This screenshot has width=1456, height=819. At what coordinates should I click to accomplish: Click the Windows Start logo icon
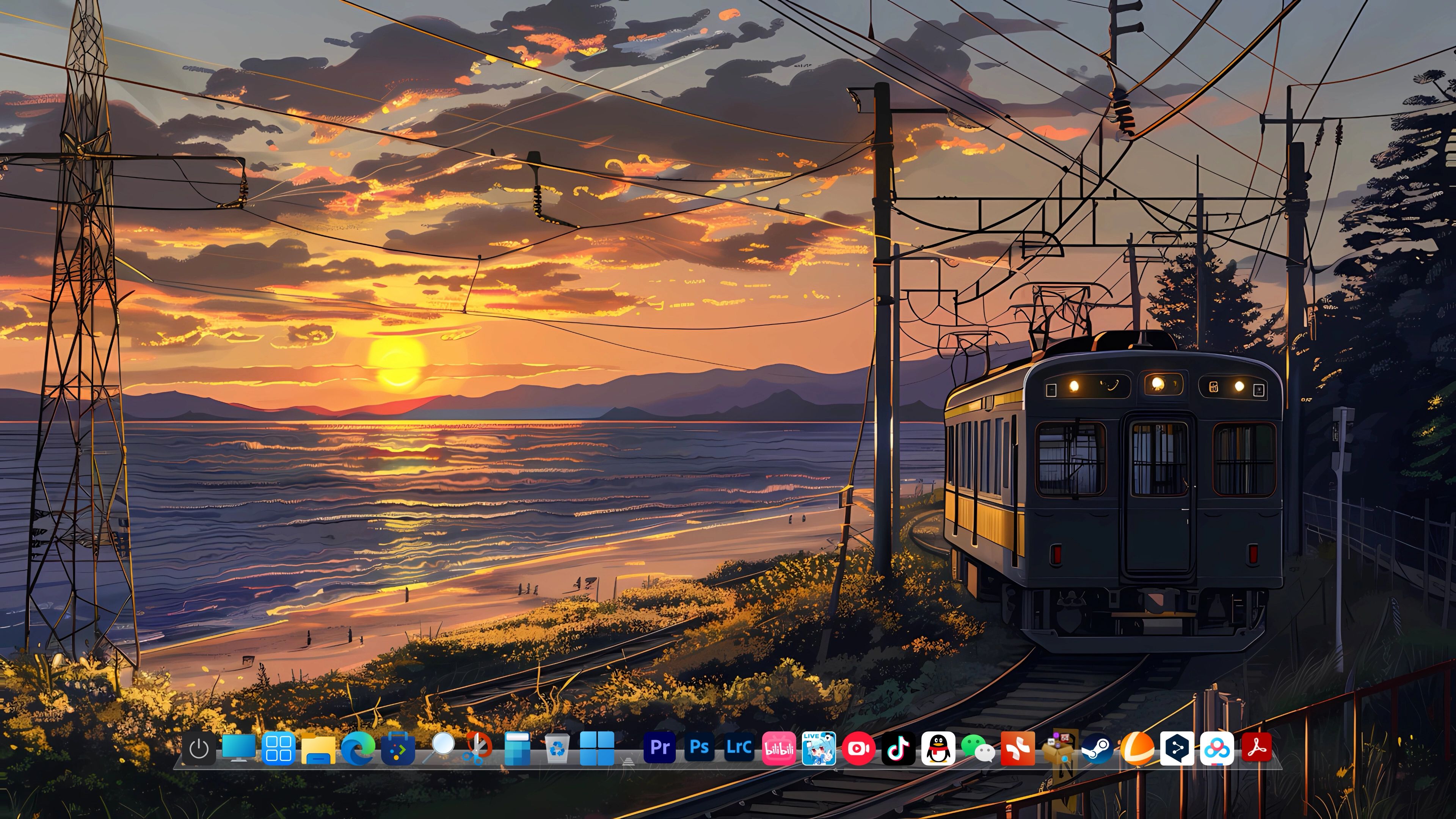(597, 748)
